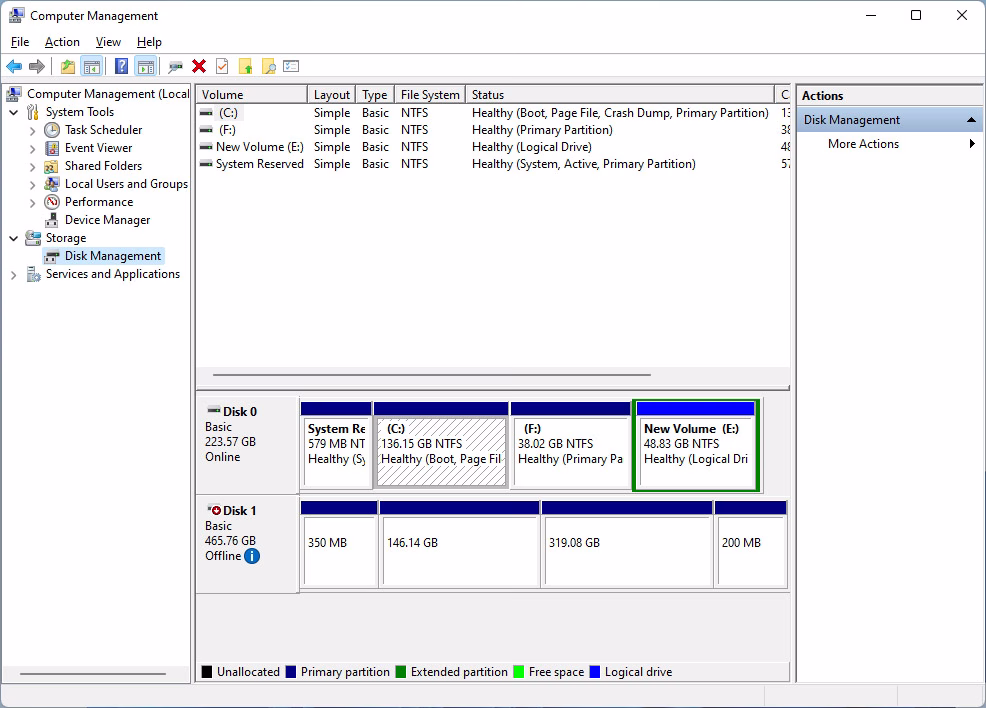Click the Logical drive legend color swatch

pos(594,672)
